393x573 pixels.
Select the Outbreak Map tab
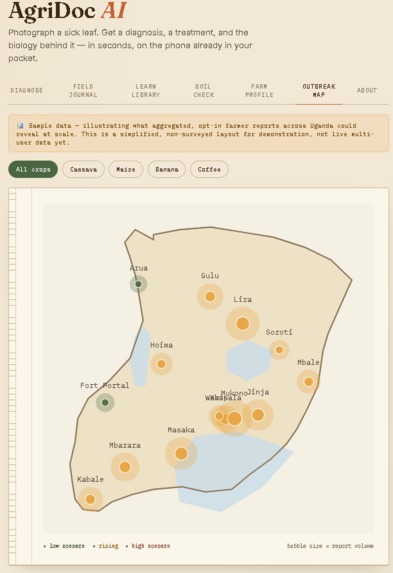coord(319,91)
